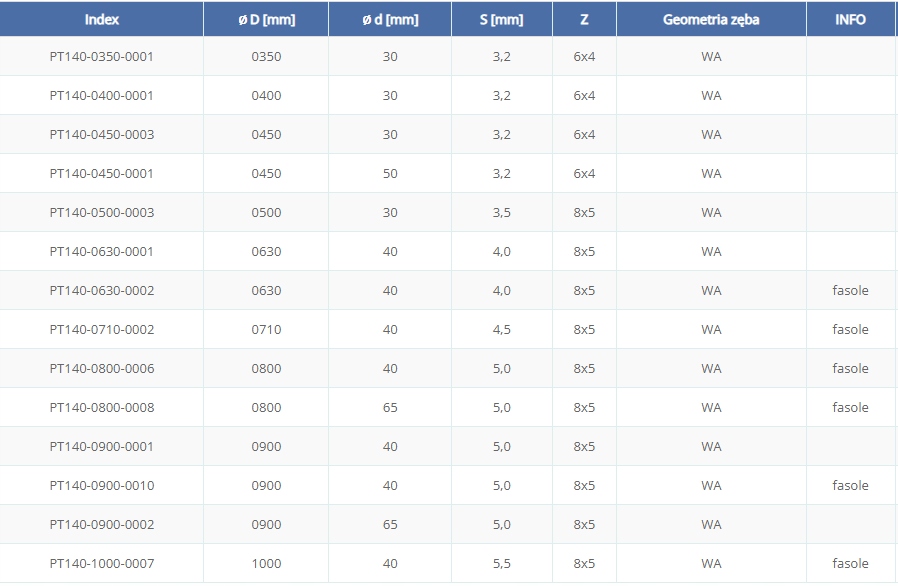Viewport: 898px width, 586px height.
Task: Click the PT140-0450-0003 index cell
Action: 101,135
